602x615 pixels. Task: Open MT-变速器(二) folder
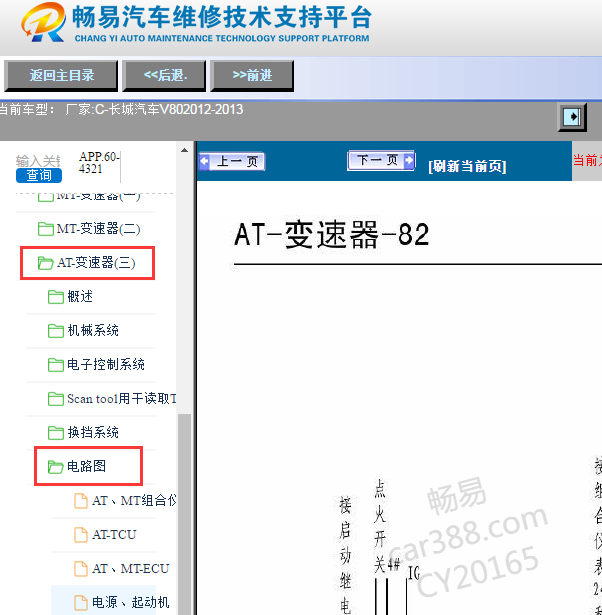tap(98, 229)
